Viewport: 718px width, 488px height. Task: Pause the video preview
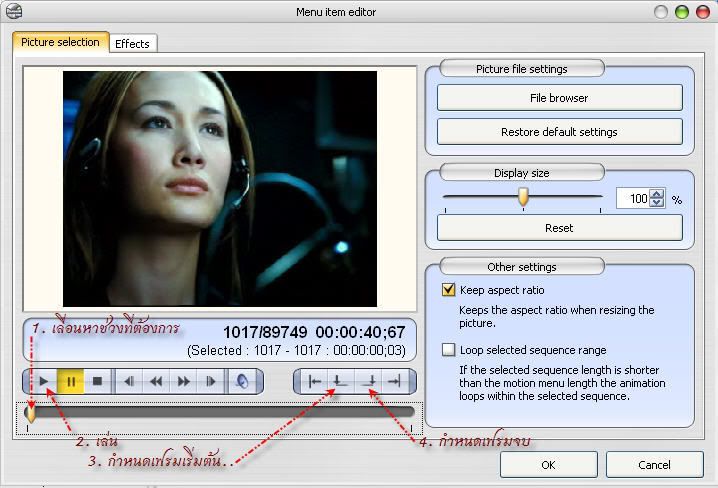tap(71, 381)
